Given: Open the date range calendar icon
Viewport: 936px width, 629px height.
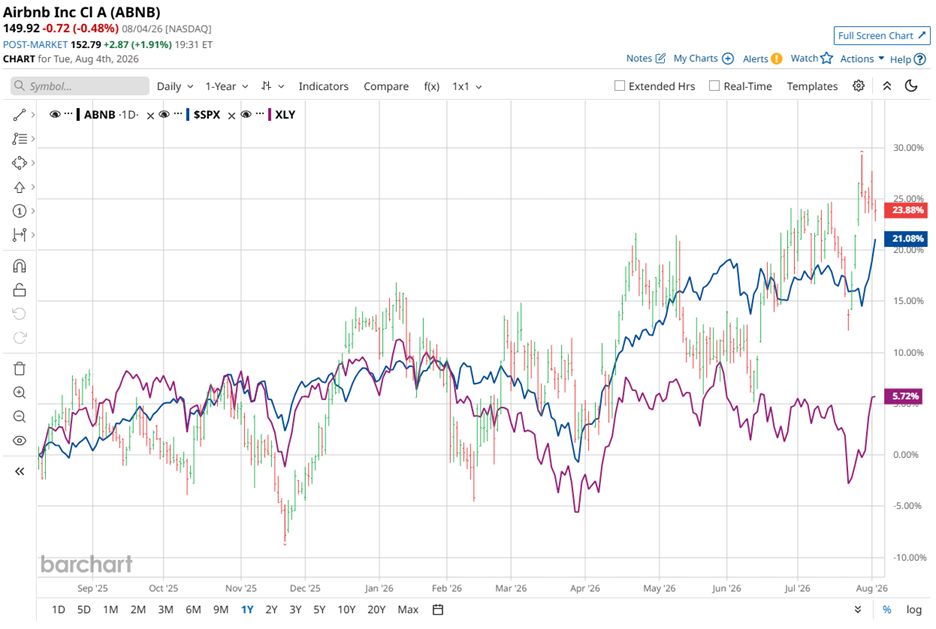Looking at the screenshot, I should pyautogui.click(x=438, y=609).
